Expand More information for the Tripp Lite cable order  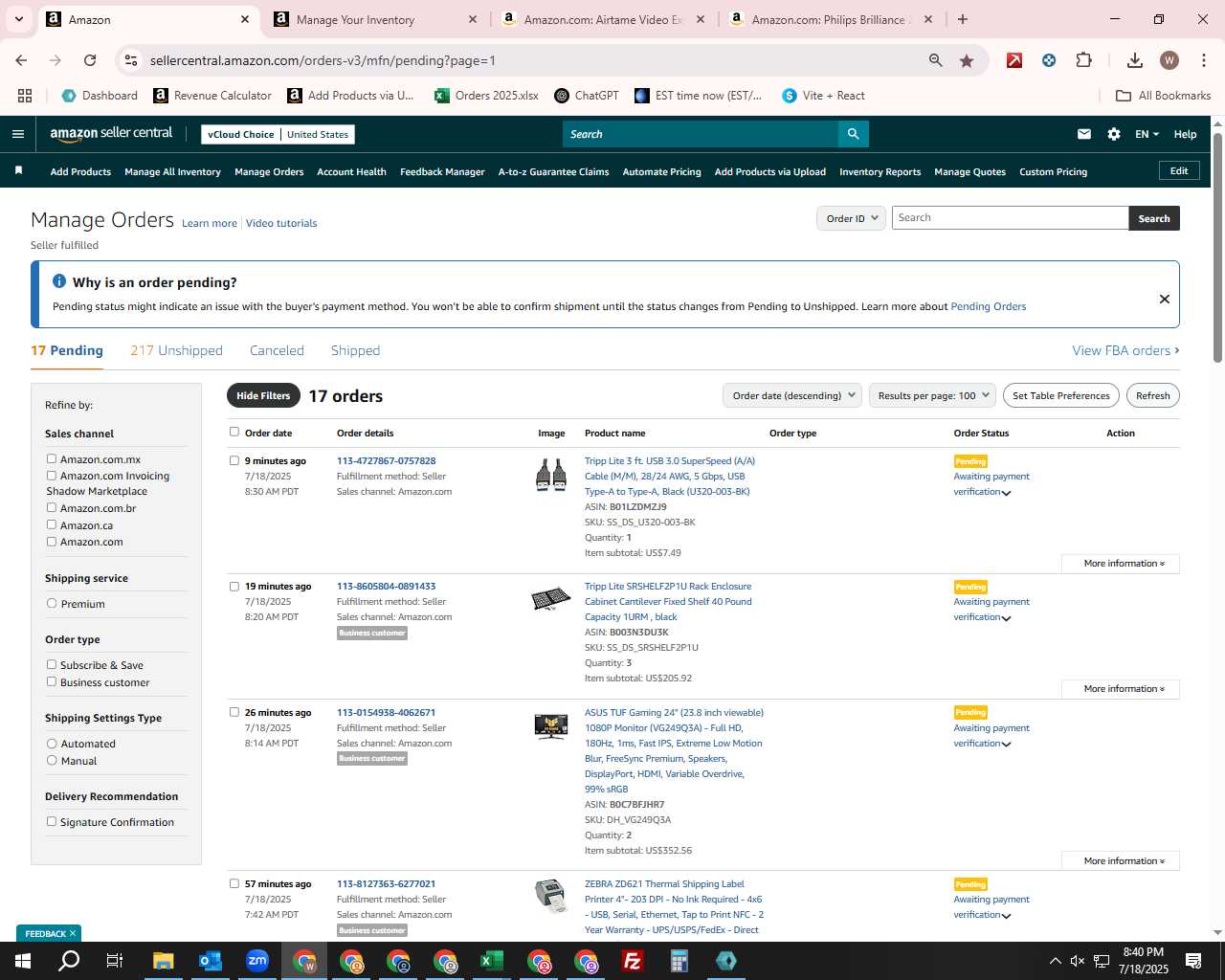point(1121,564)
